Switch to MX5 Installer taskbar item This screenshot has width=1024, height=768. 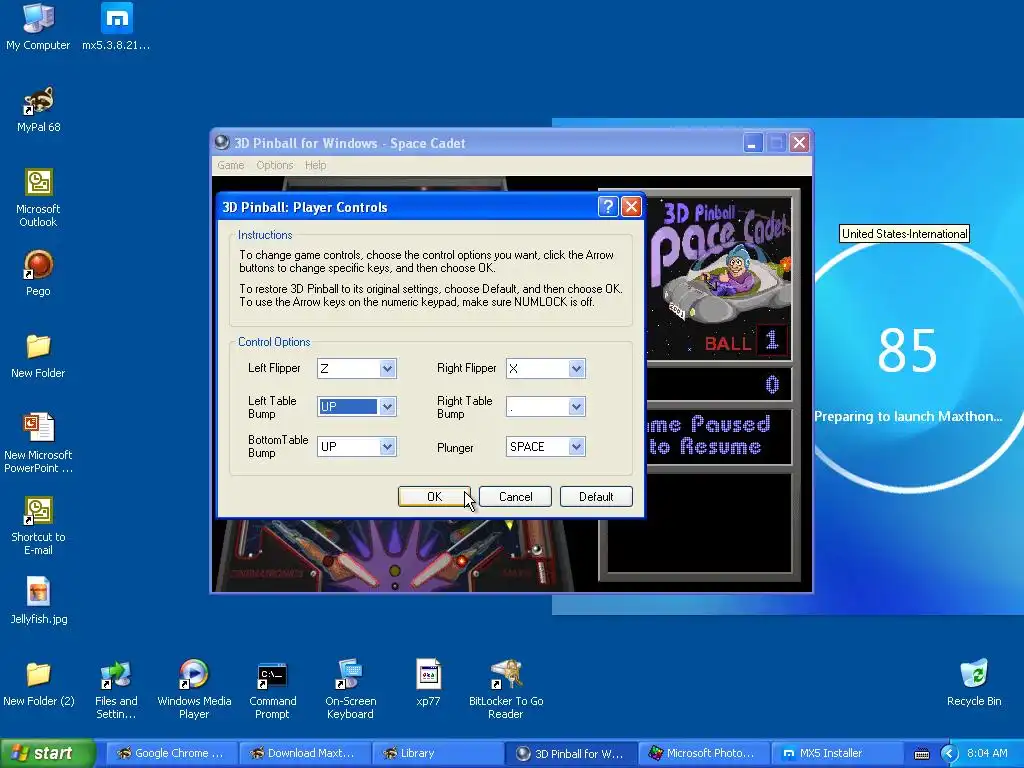[x=837, y=754]
